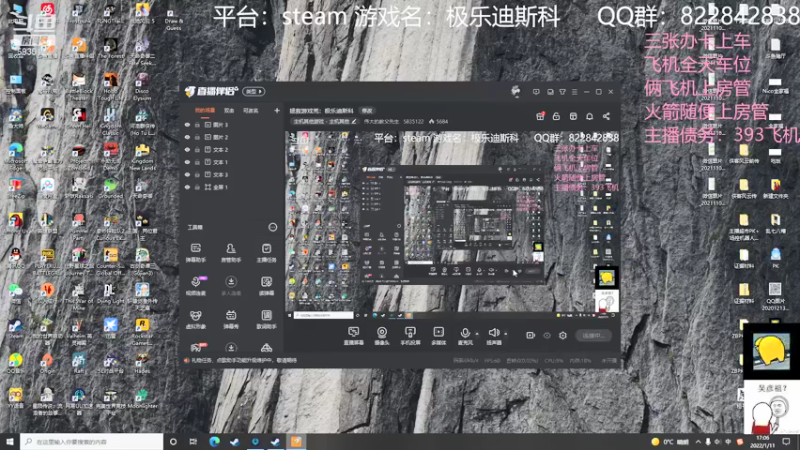
Task: Click the 修改 button beside stream title
Action: click(x=367, y=110)
